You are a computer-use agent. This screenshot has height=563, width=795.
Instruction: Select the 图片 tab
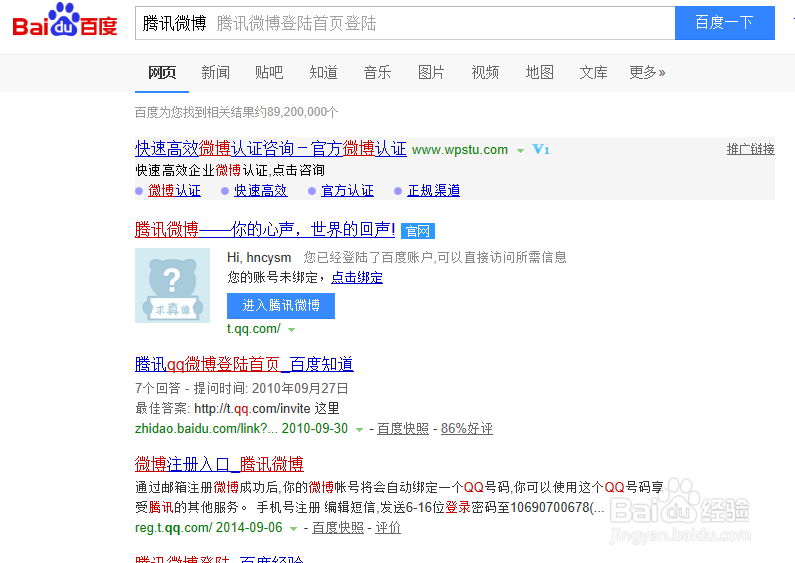coord(431,73)
